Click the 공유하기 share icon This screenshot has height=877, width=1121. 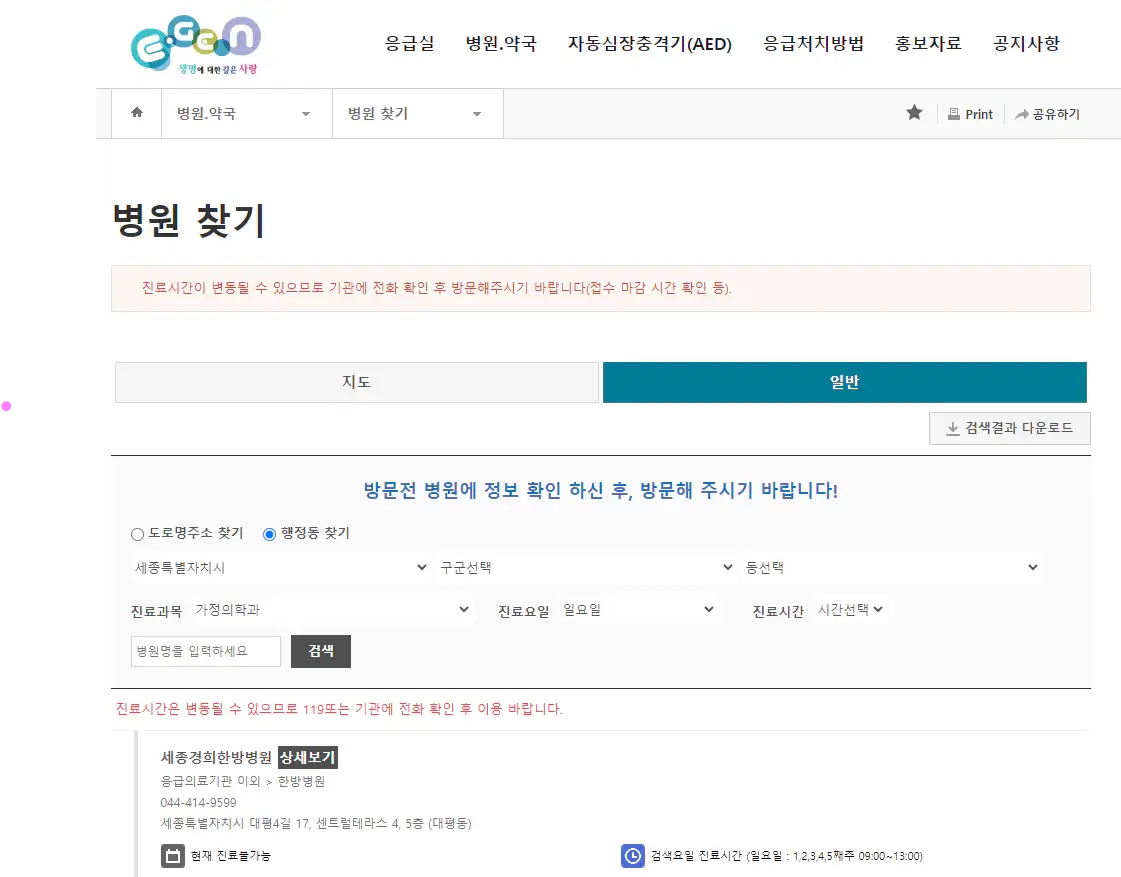[1020, 113]
